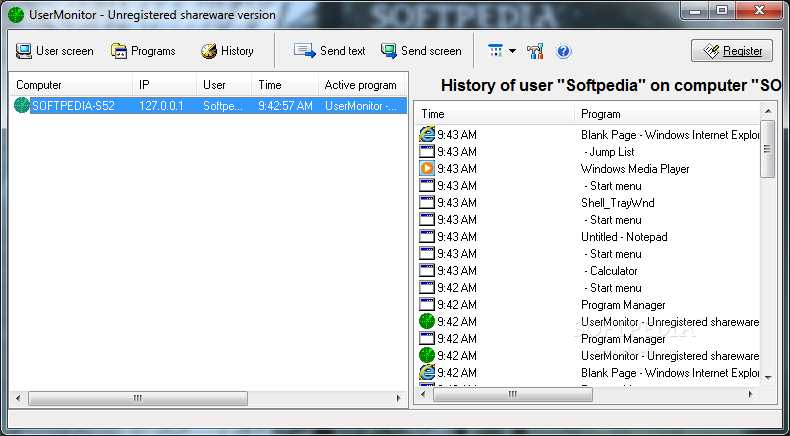The image size is (790, 436).
Task: Select the Windows Media Player history entry
Action: [x=635, y=169]
